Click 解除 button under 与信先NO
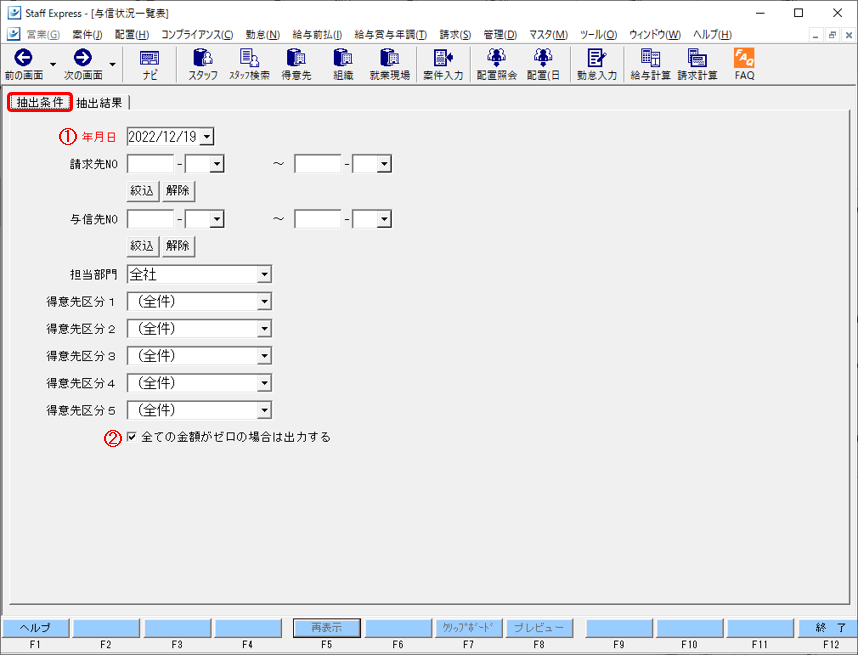This screenshot has width=858, height=655. click(178, 246)
